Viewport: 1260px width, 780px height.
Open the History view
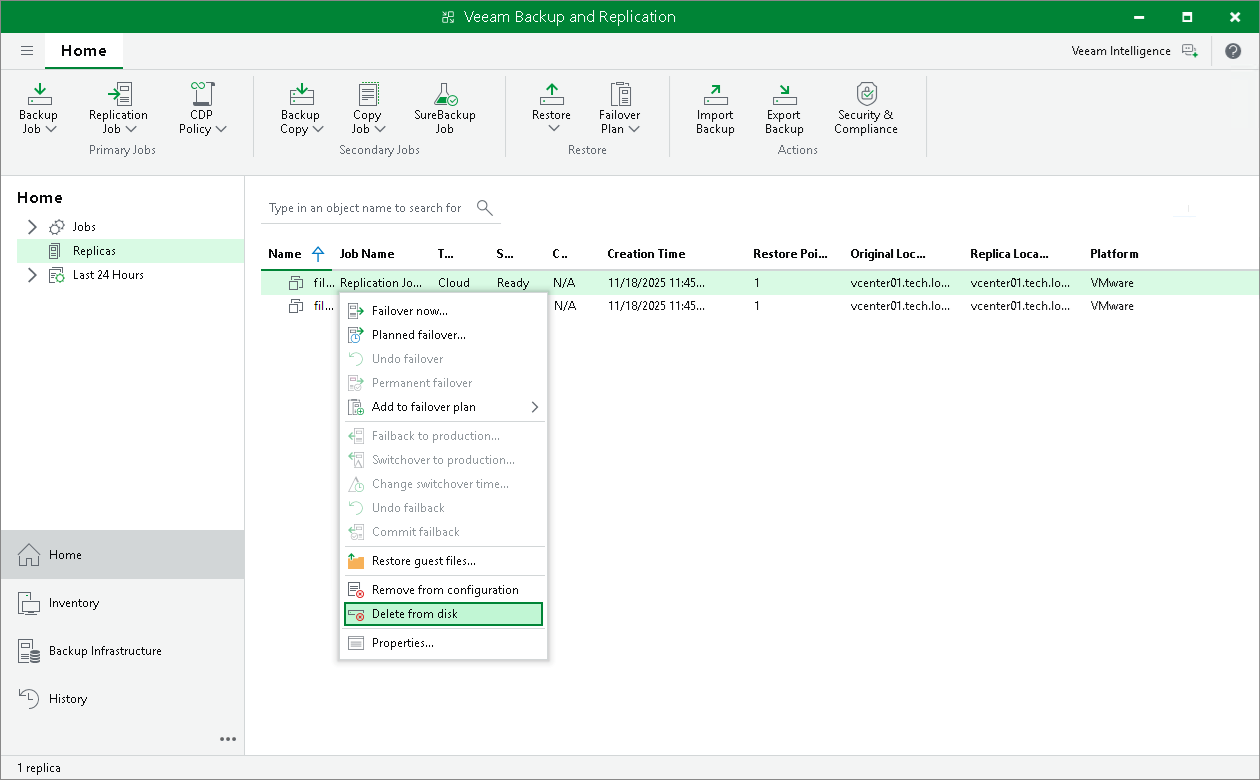click(69, 698)
